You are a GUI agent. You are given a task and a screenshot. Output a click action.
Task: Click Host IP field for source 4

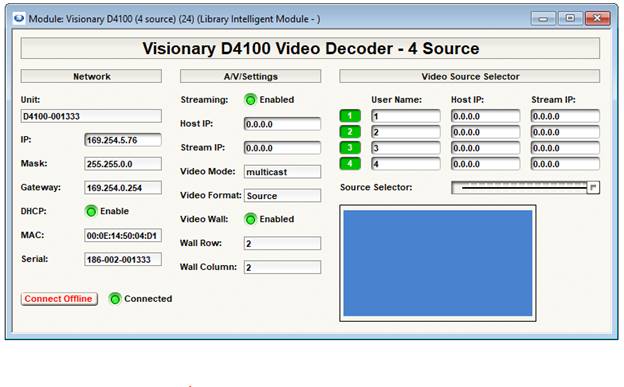[x=486, y=164]
